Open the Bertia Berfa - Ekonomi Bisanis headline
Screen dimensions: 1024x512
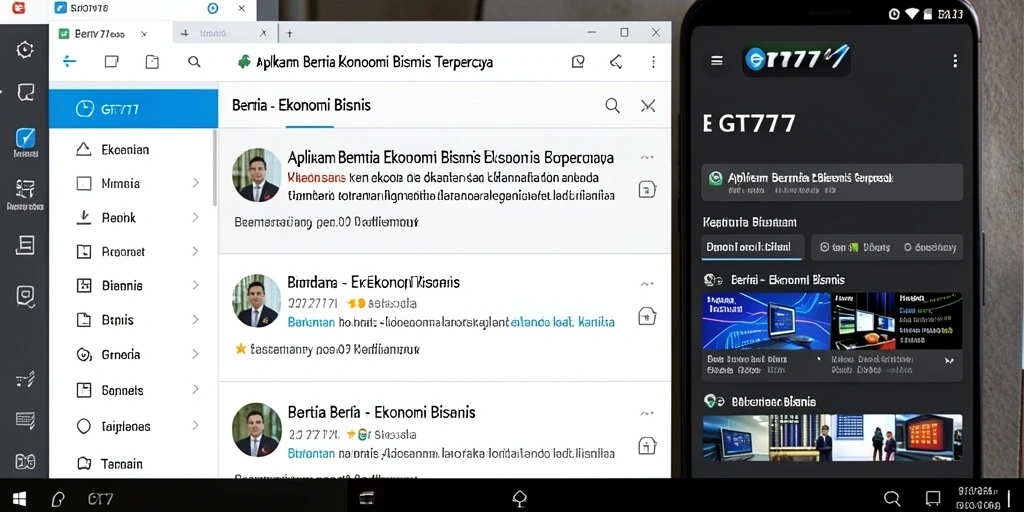[x=381, y=412]
